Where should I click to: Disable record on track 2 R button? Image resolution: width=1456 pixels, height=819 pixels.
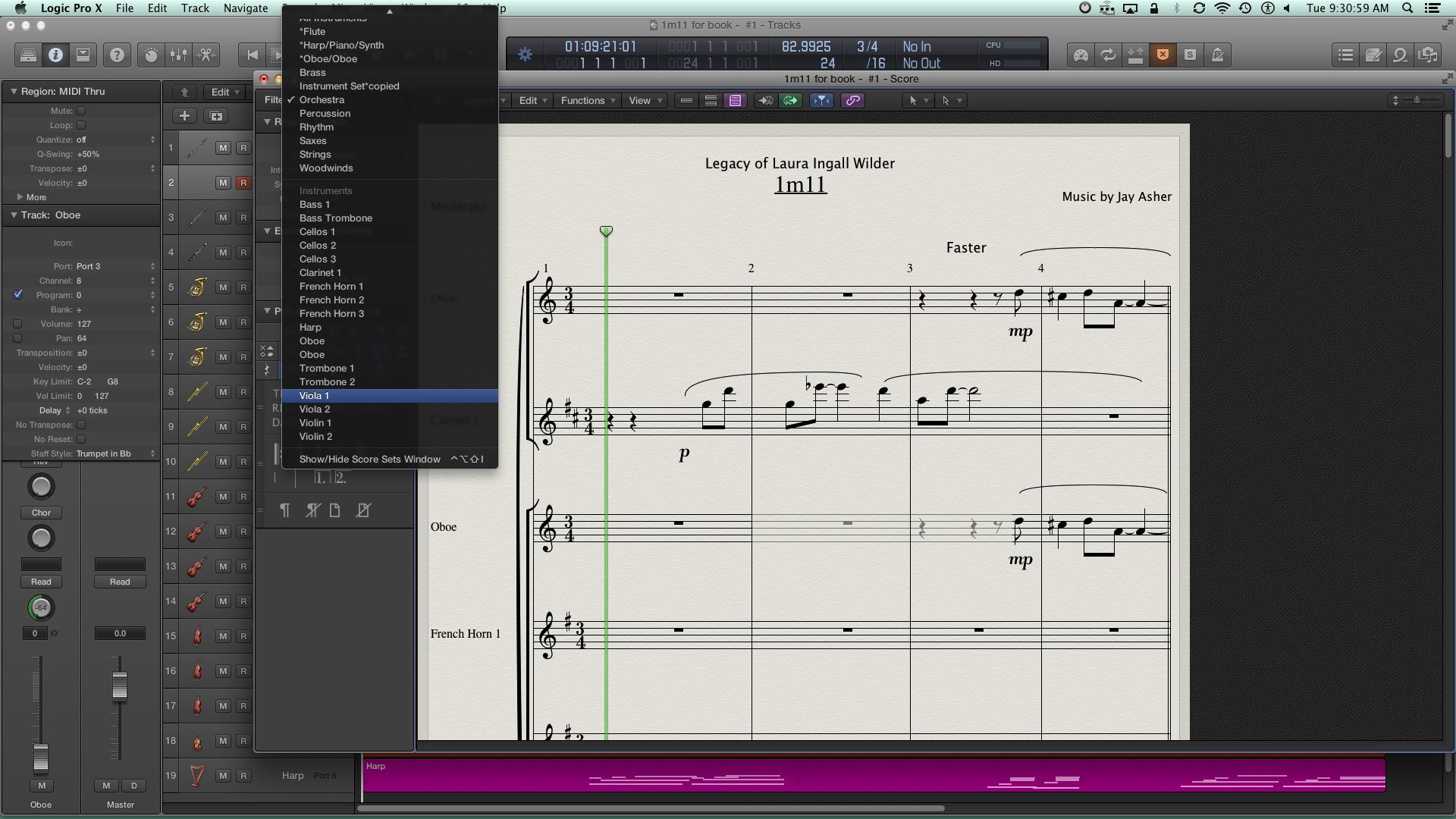(x=243, y=183)
